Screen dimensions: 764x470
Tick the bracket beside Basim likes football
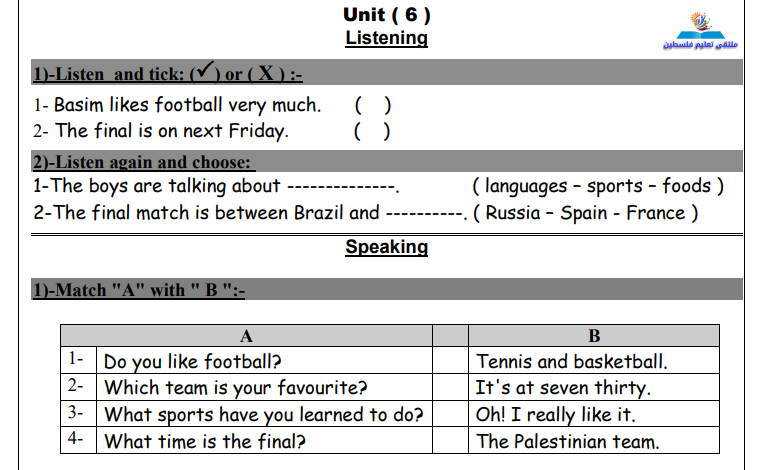(373, 105)
